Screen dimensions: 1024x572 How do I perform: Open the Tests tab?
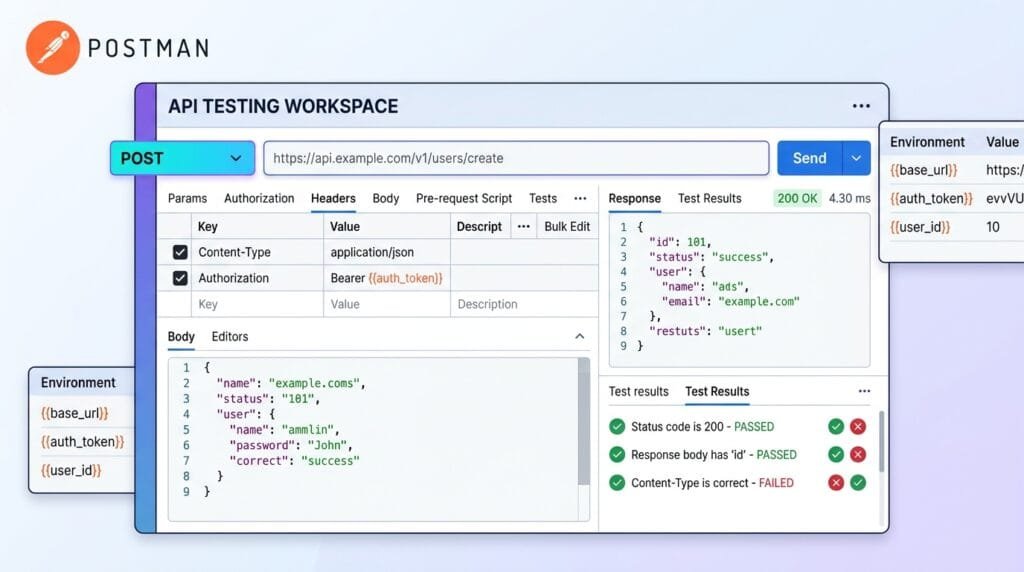[x=543, y=199]
